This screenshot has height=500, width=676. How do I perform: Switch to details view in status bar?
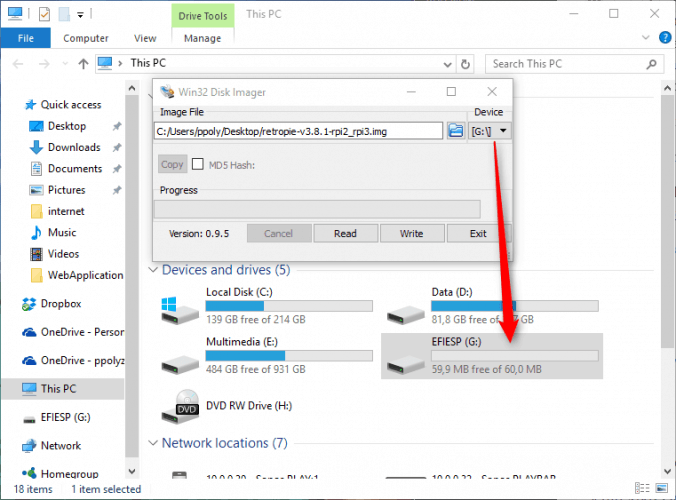coord(642,488)
